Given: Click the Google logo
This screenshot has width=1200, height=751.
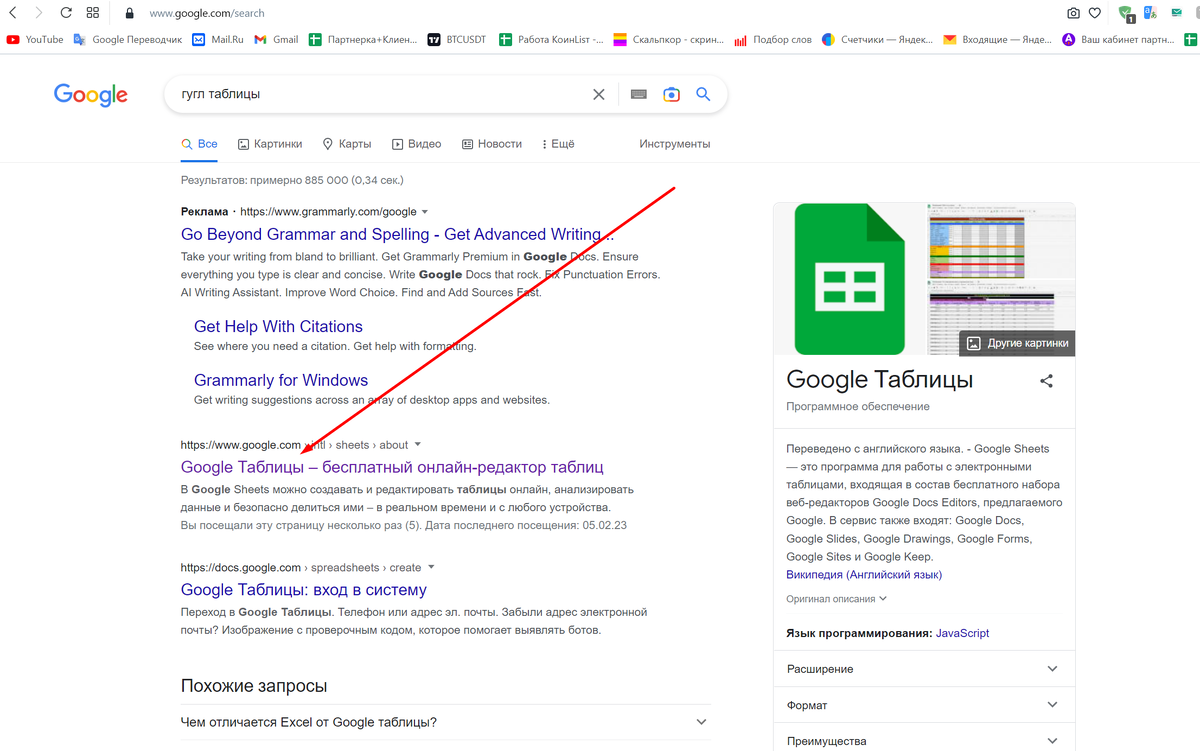Looking at the screenshot, I should click(91, 95).
